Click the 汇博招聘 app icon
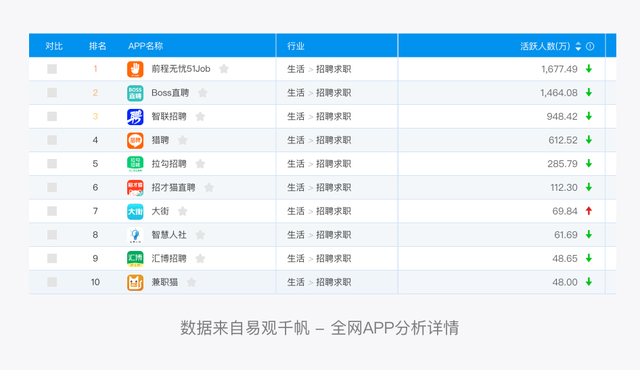Viewport: 640px width, 370px height. (135, 259)
